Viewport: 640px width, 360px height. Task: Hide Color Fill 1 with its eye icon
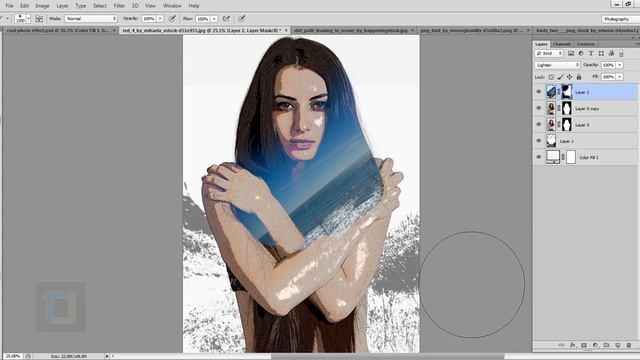pos(538,157)
